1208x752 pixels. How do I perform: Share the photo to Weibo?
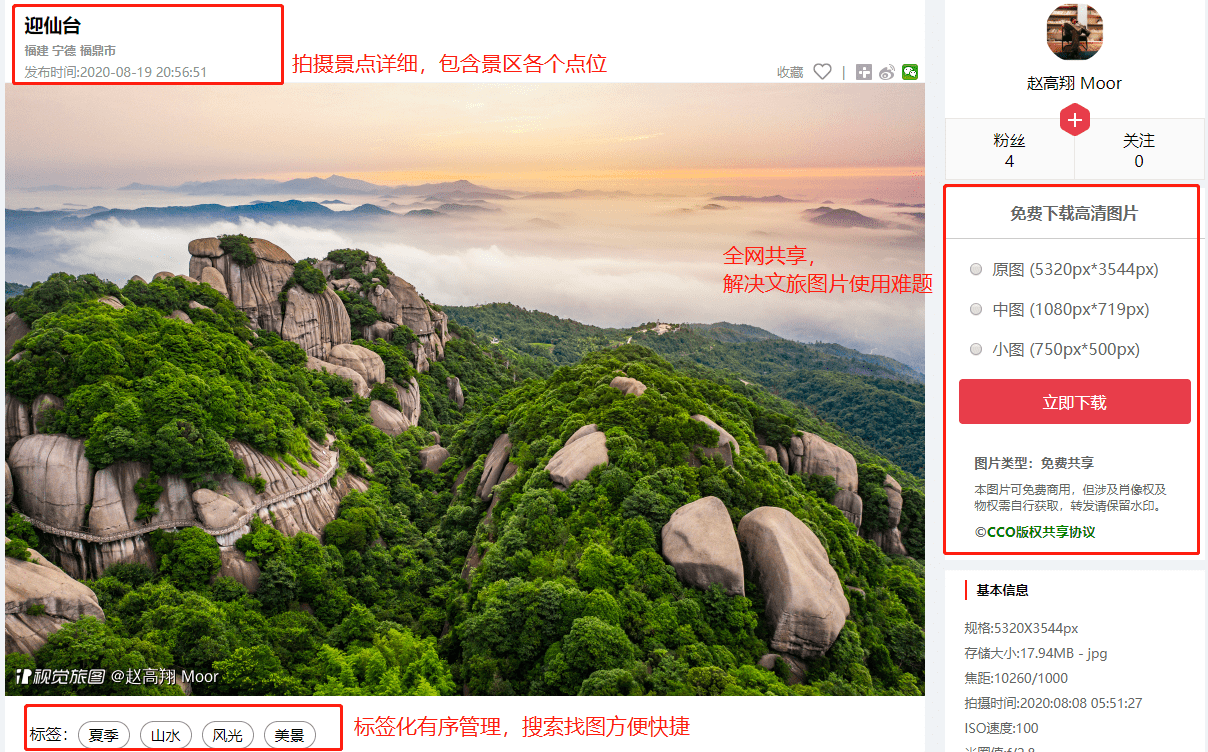click(887, 72)
